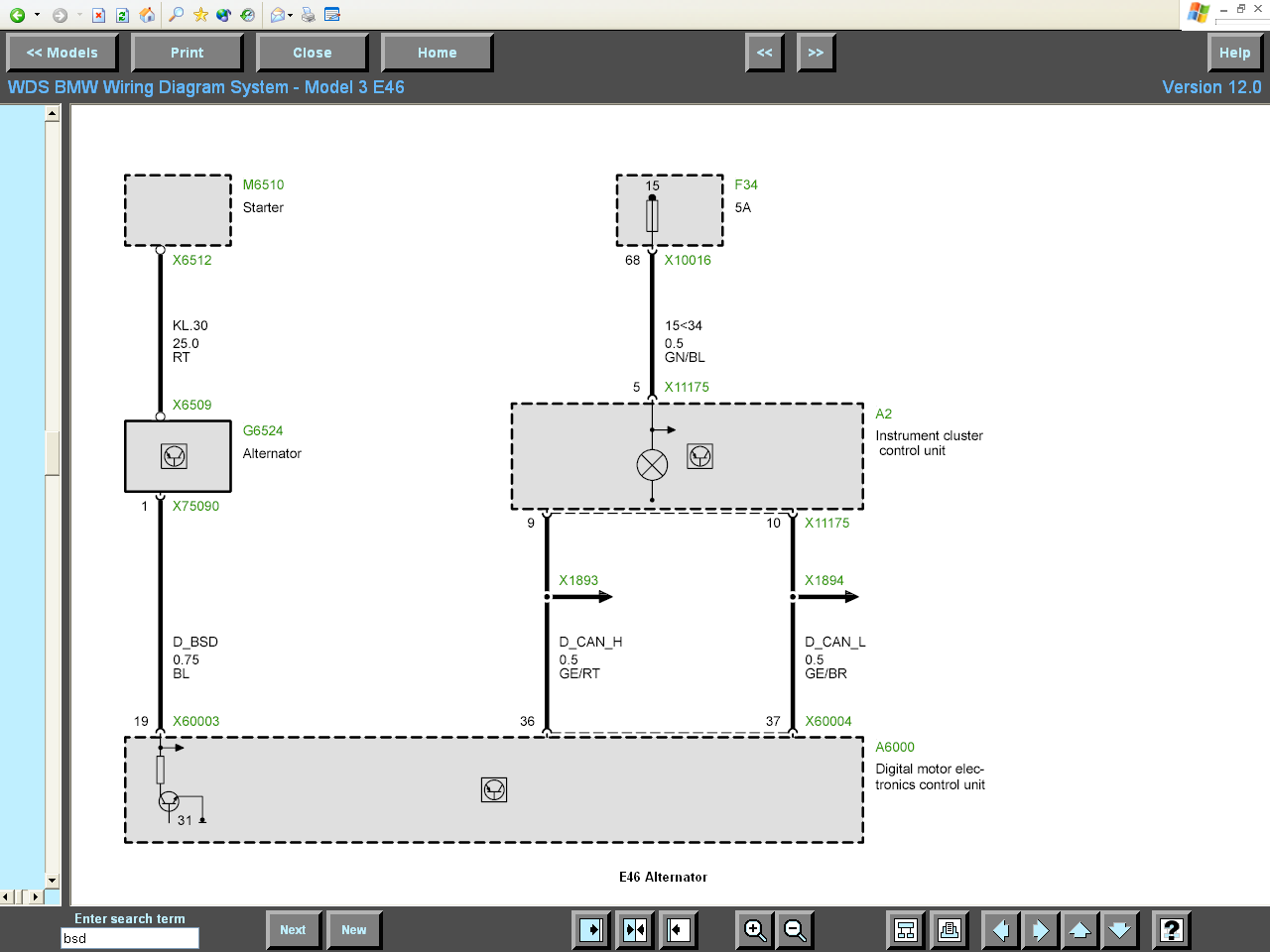The height and width of the screenshot is (952, 1270).
Task: Click the left pane horizontal scrollbar left arrow
Action: tap(7, 896)
